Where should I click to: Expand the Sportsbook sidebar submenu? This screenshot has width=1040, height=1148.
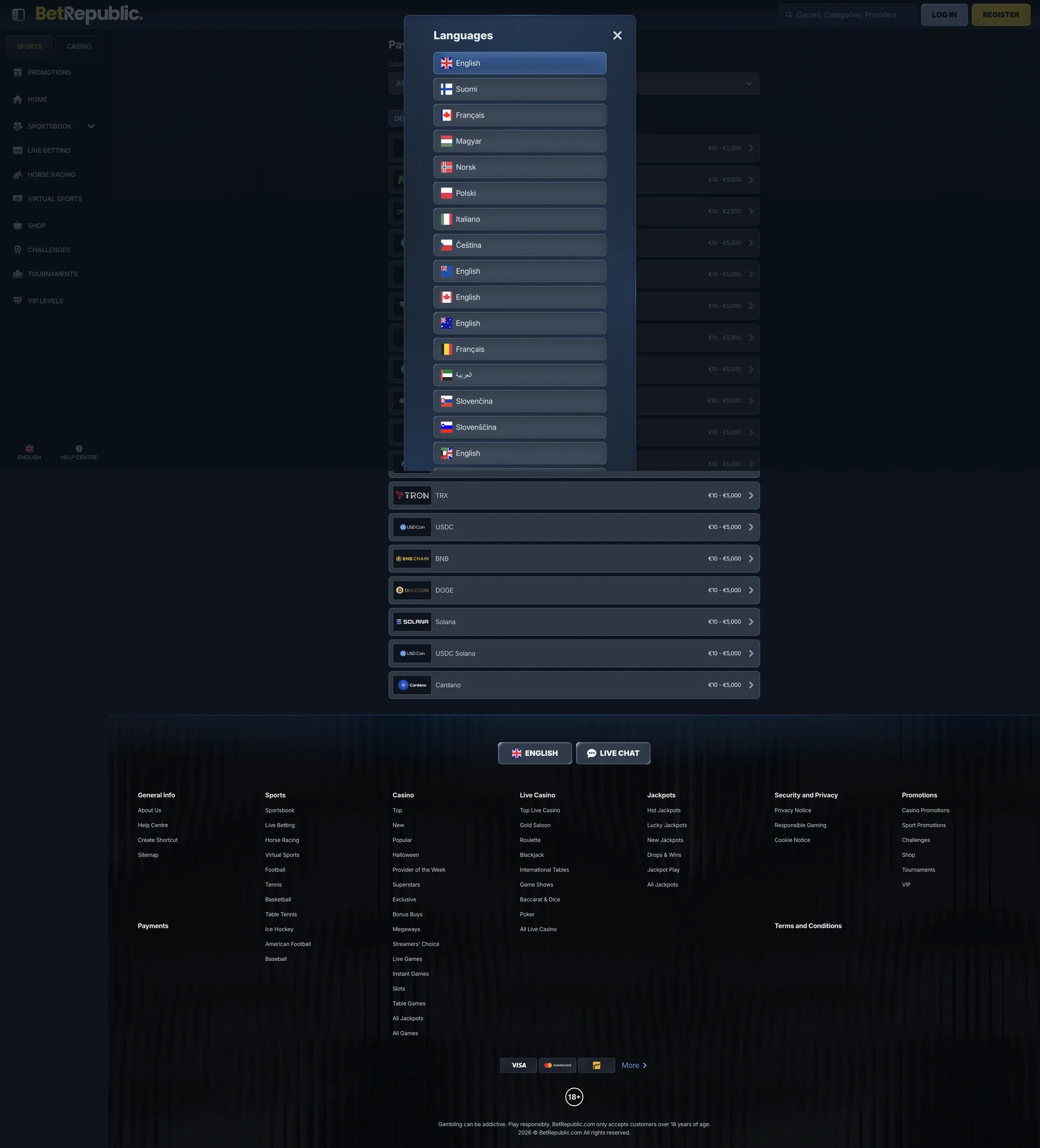(91, 126)
